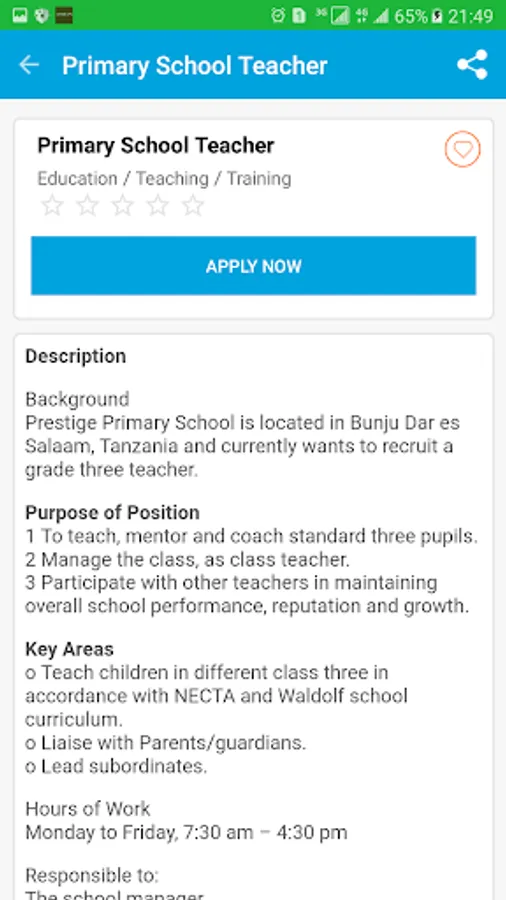Open the share icon in header

[x=472, y=65]
